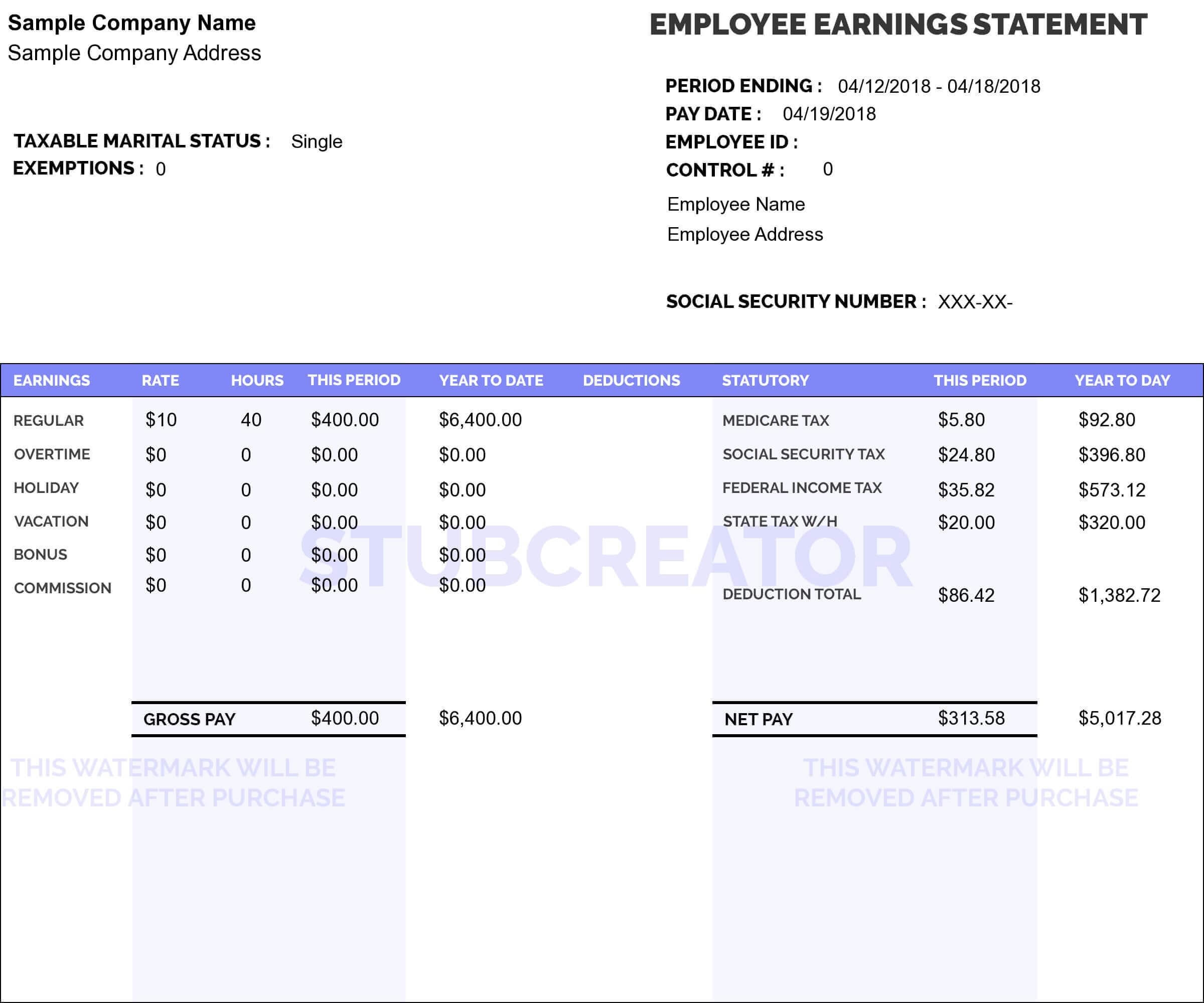Select the EXEMPTIONS value zero
Image resolution: width=1204 pixels, height=1003 pixels.
161,168
